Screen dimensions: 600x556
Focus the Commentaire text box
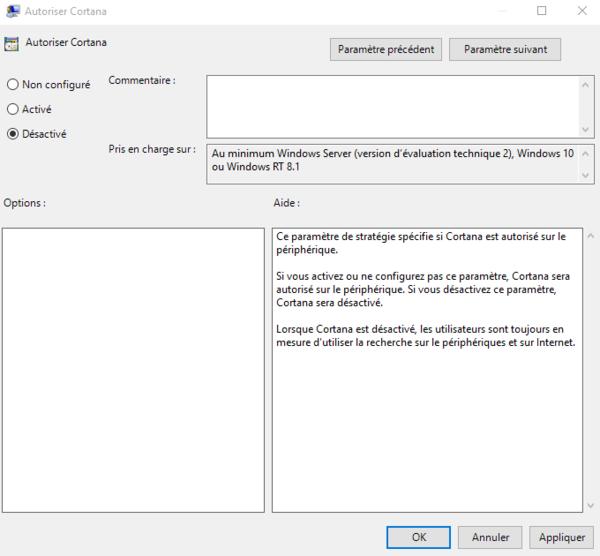coord(392,106)
